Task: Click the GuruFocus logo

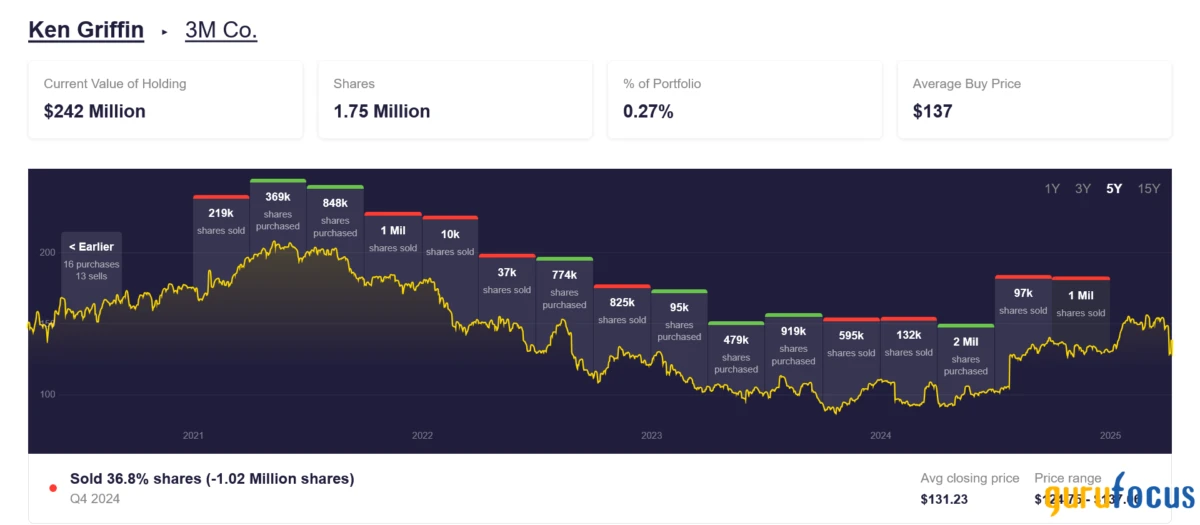Action: click(1118, 496)
